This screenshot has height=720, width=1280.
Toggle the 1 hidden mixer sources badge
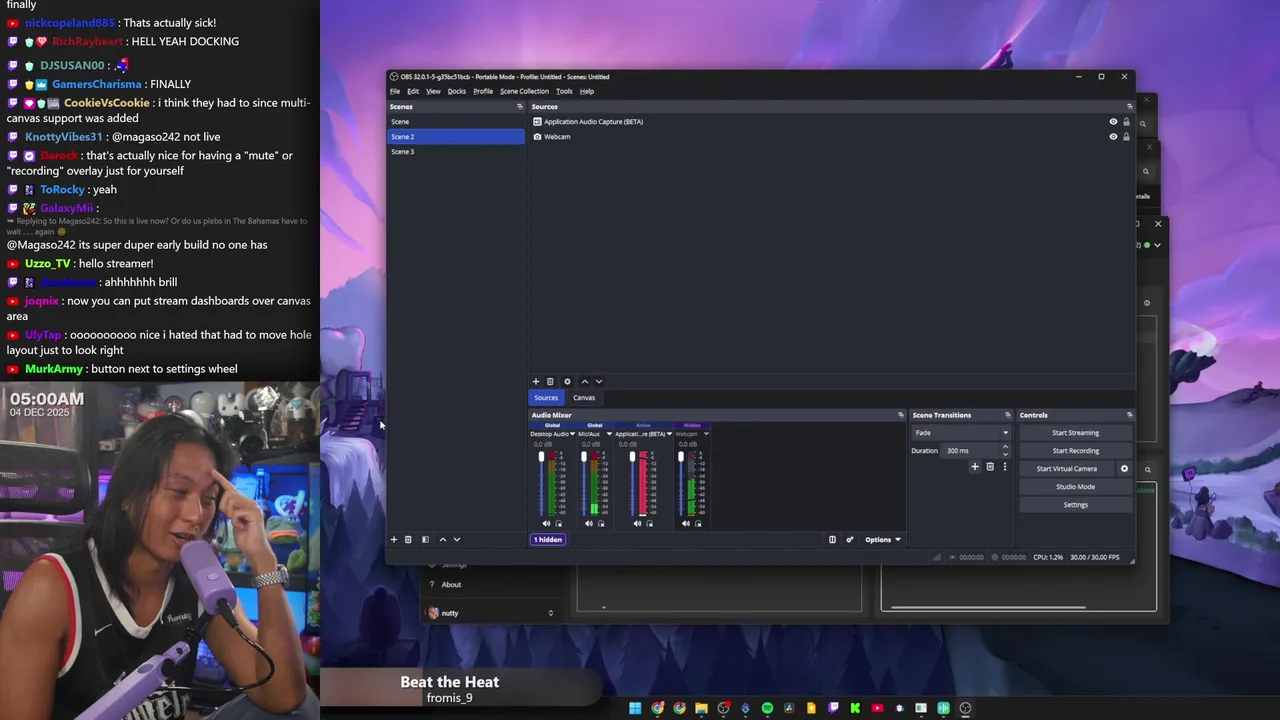548,540
